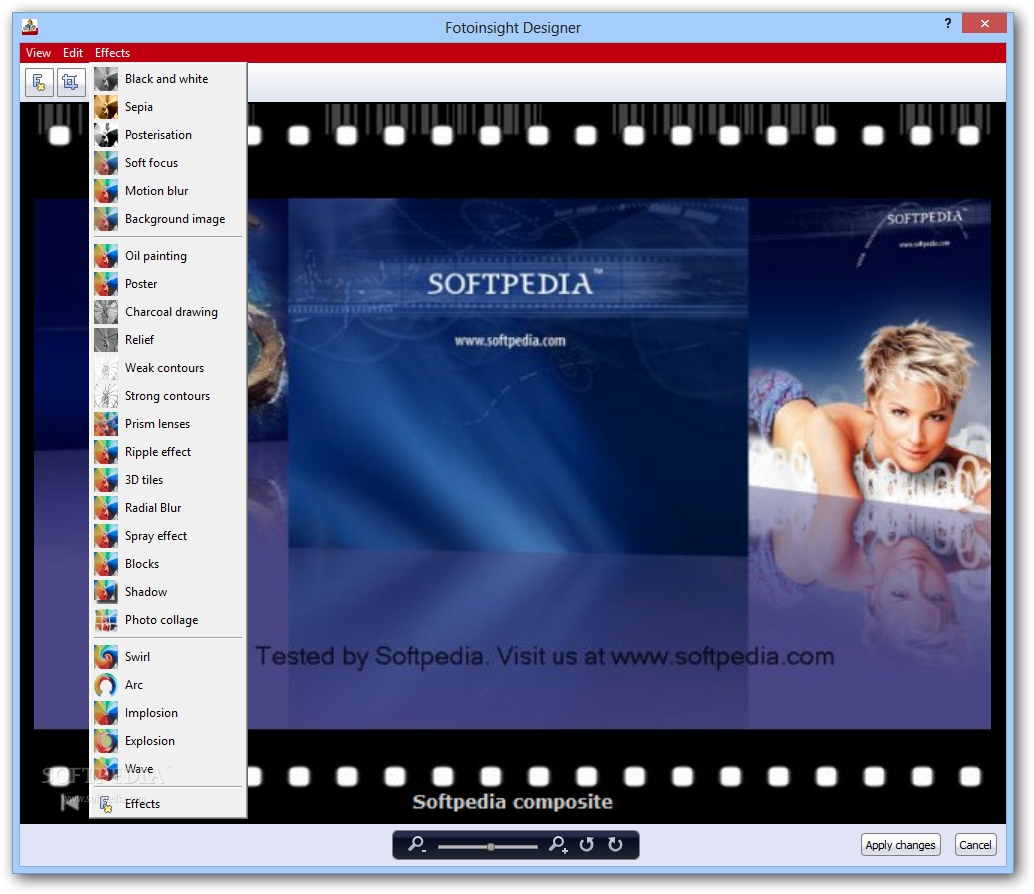The width and height of the screenshot is (1034, 894).
Task: Pick the Photo collage entry
Action: [168, 620]
